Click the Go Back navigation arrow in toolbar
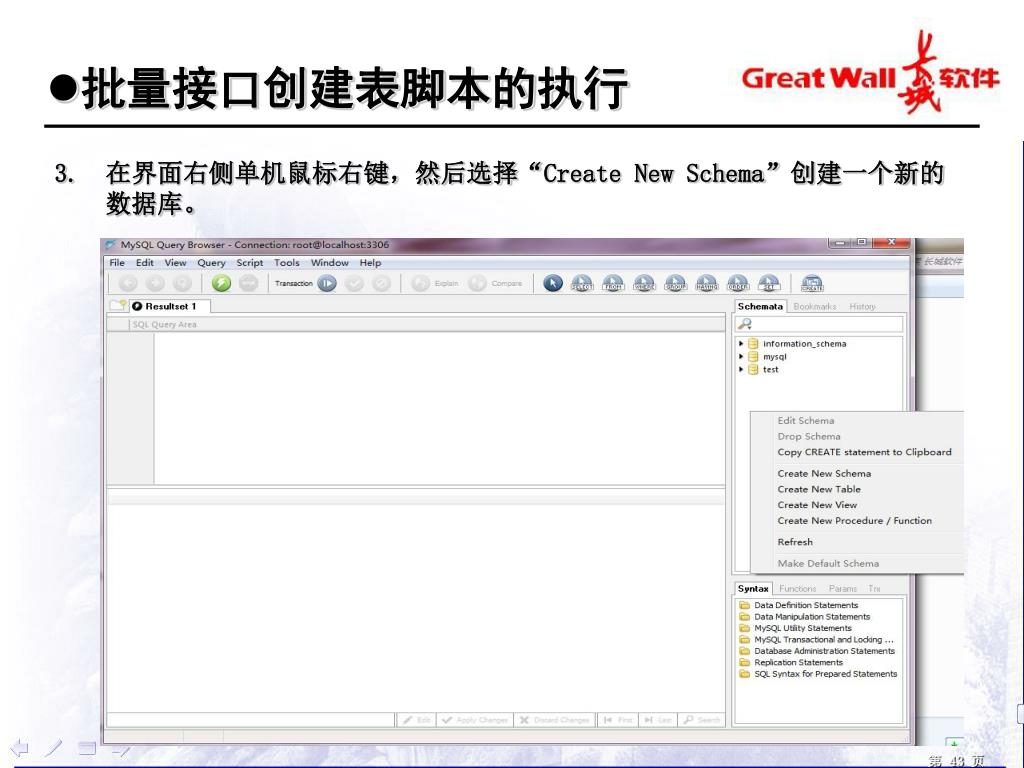Viewport: 1024px width, 768px height. [x=128, y=283]
